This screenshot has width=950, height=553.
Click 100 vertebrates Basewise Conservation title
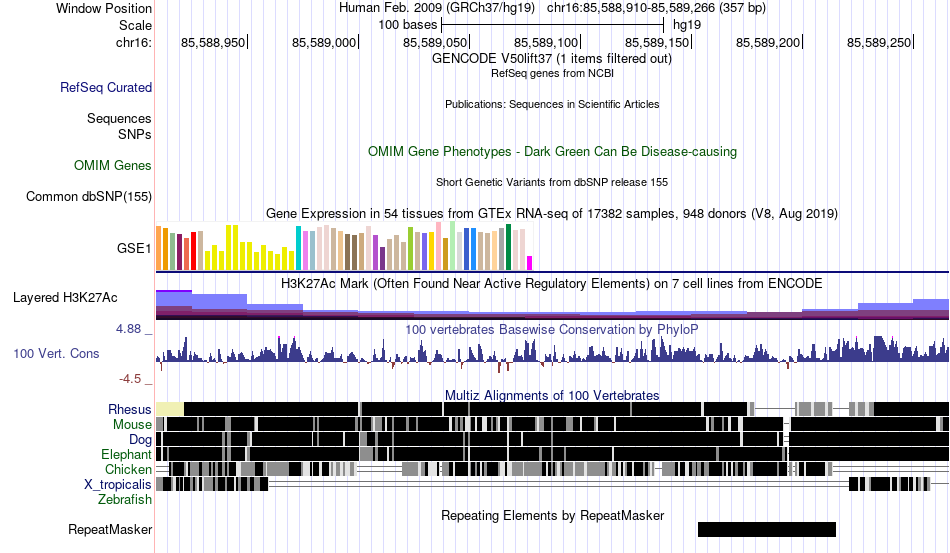coord(552,329)
